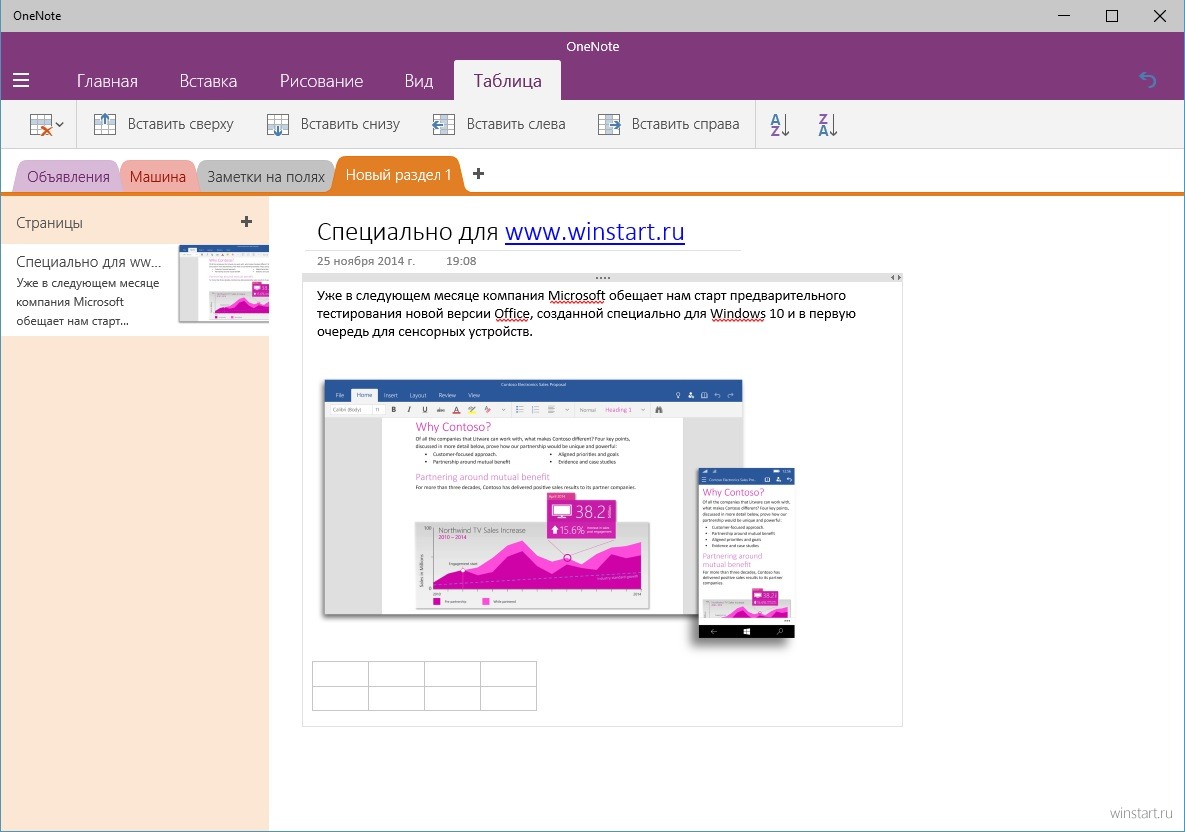Open the www.winstart.ru link
This screenshot has height=832, width=1185.
tap(595, 231)
